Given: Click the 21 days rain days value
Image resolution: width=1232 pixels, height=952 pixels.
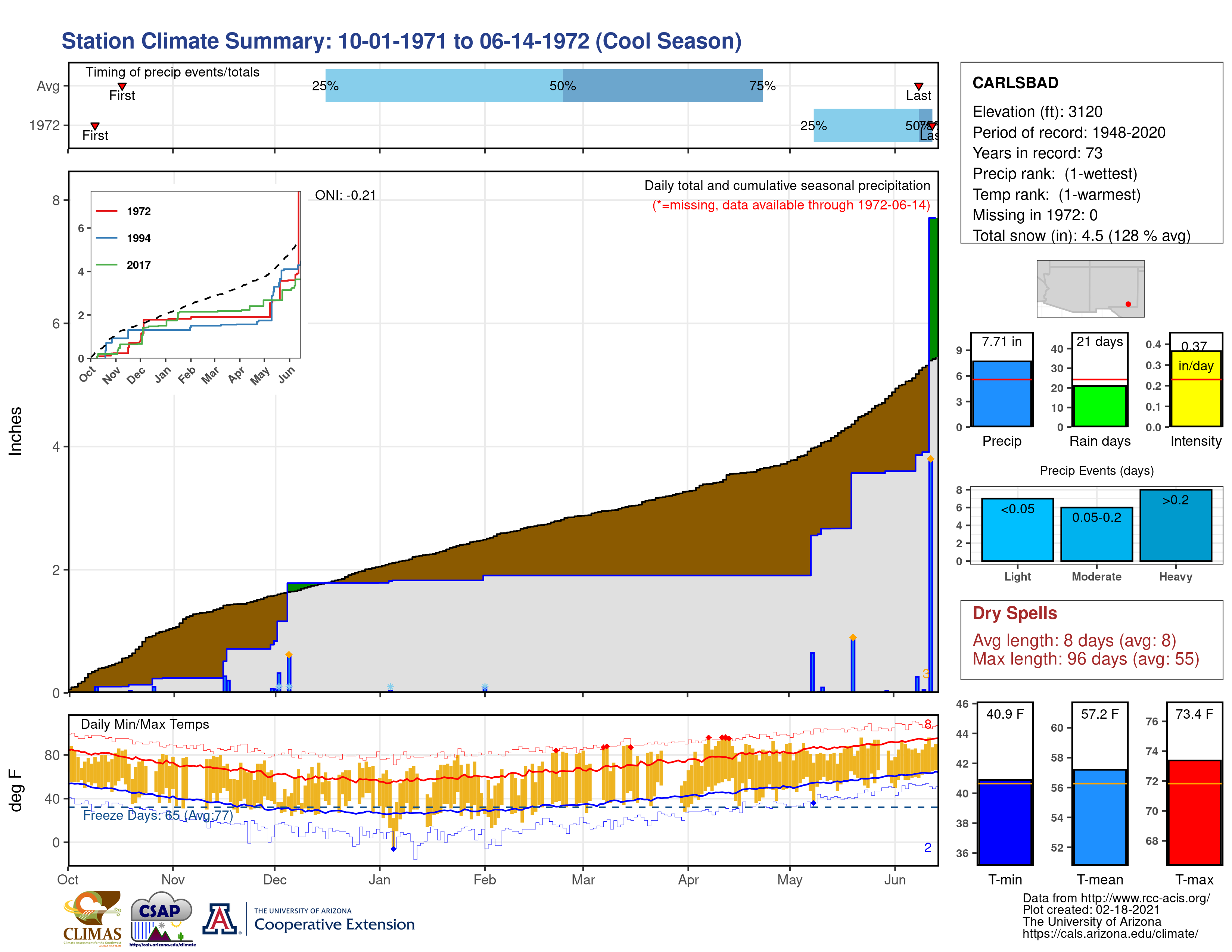Looking at the screenshot, I should 1099,341.
